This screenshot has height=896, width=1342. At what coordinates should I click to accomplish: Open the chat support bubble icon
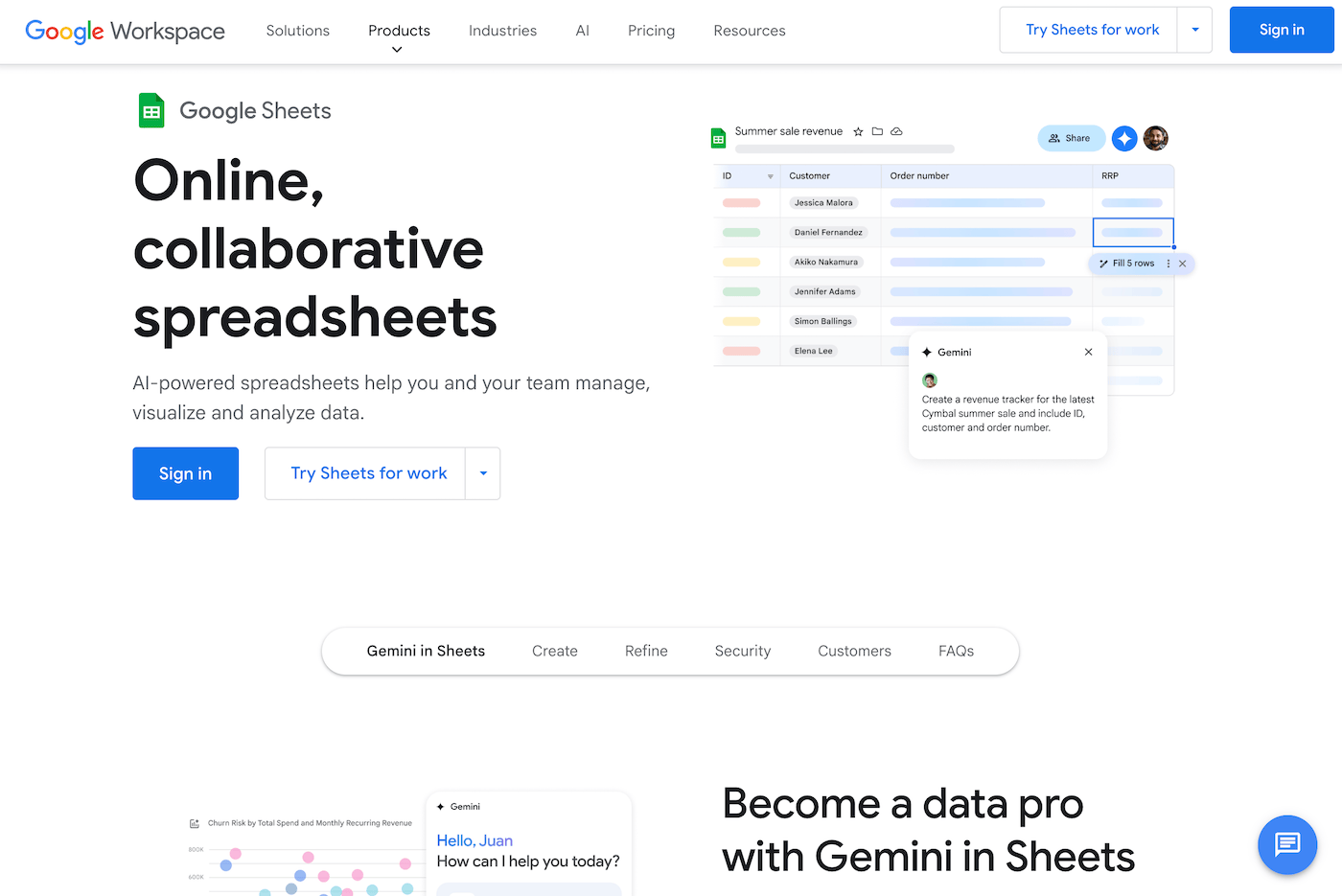1286,844
